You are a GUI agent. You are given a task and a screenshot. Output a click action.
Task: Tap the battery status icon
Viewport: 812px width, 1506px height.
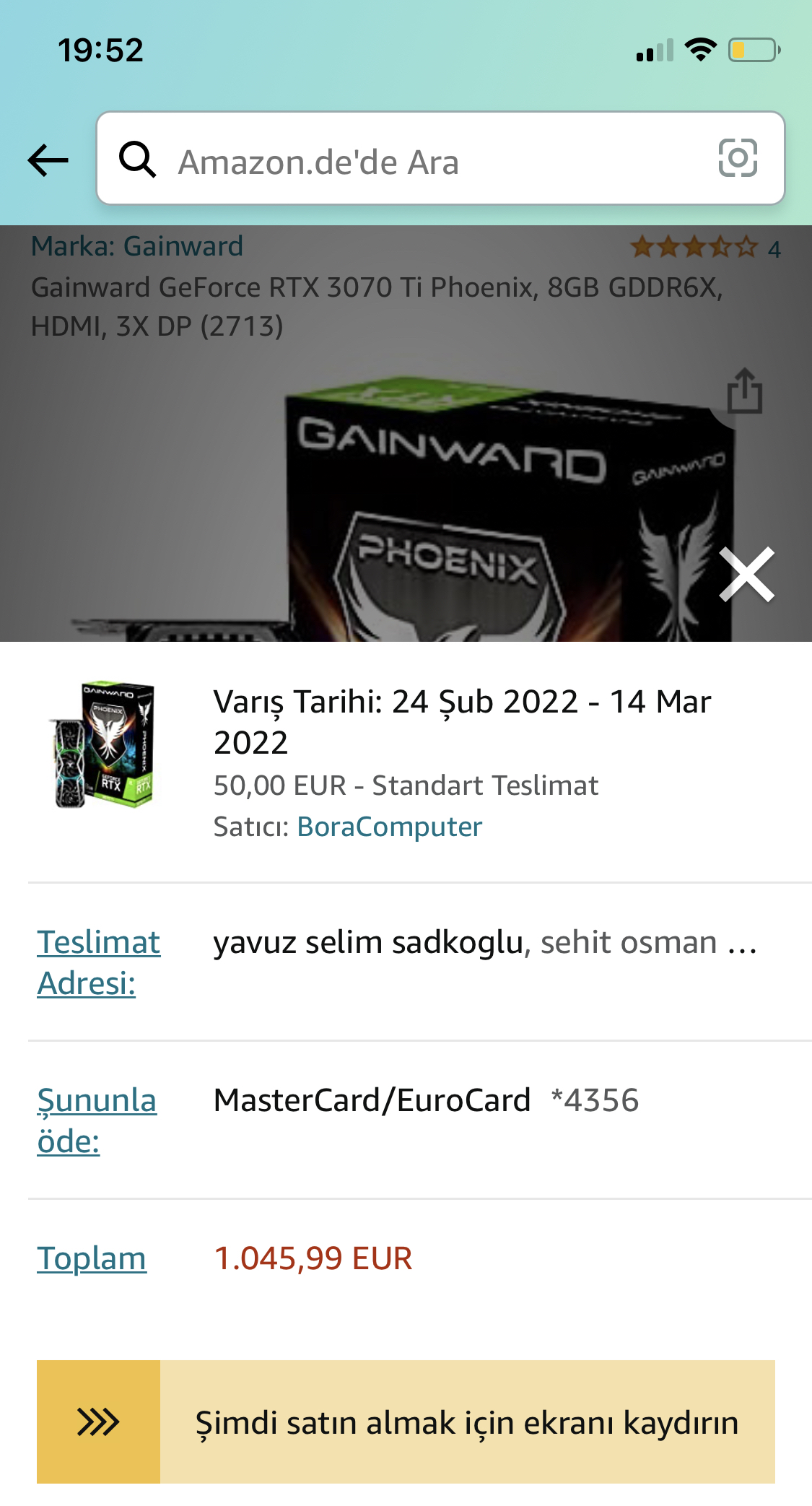(x=754, y=50)
